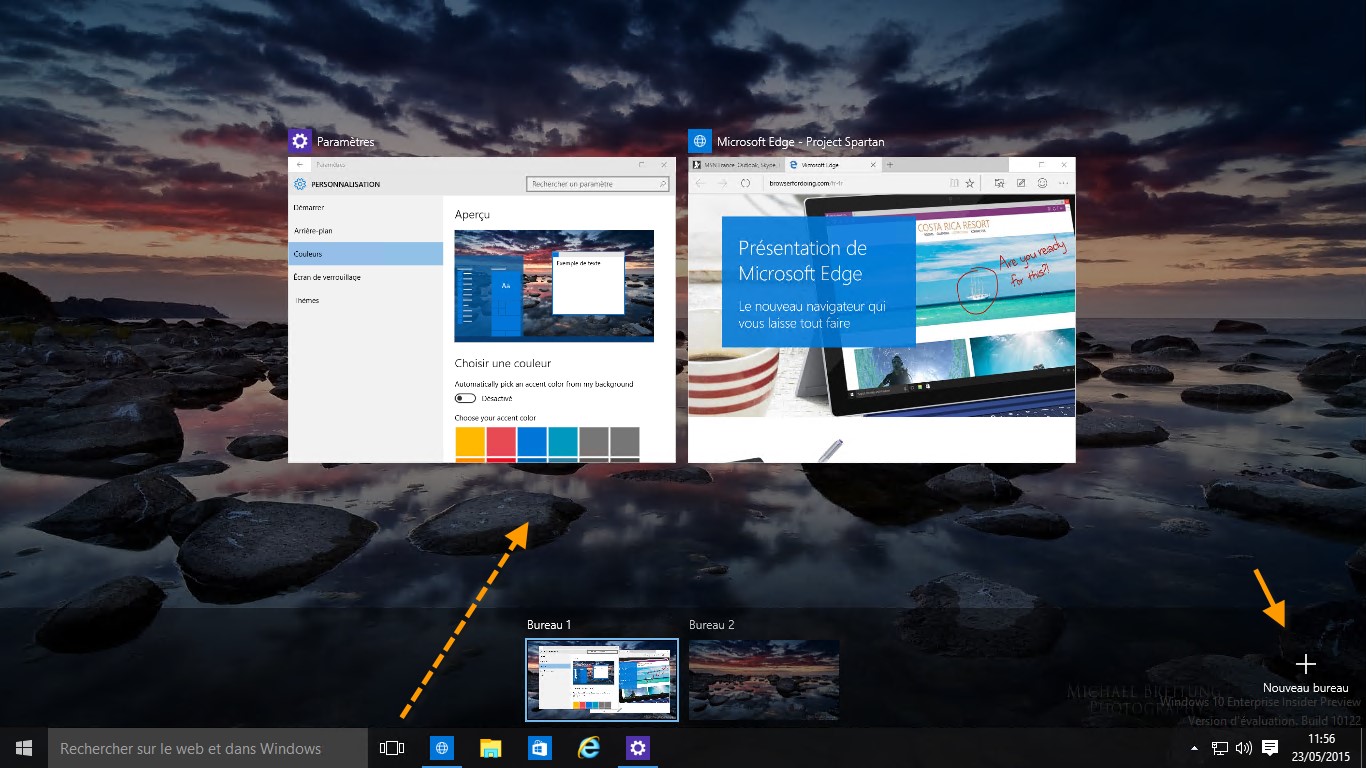Launch Internet Explorer from the taskbar
The image size is (1366, 768).
589,748
